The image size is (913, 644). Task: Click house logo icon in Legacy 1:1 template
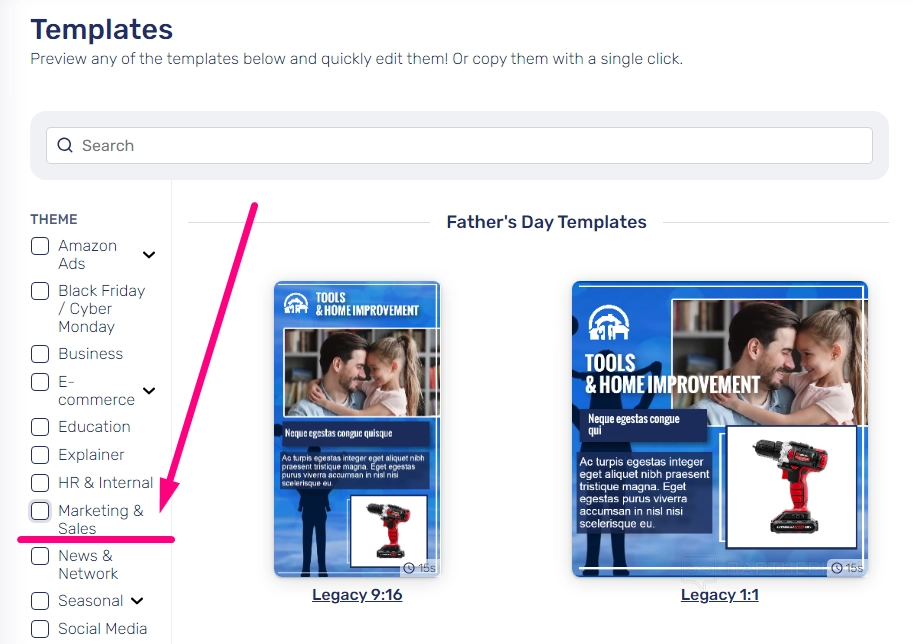click(x=608, y=323)
